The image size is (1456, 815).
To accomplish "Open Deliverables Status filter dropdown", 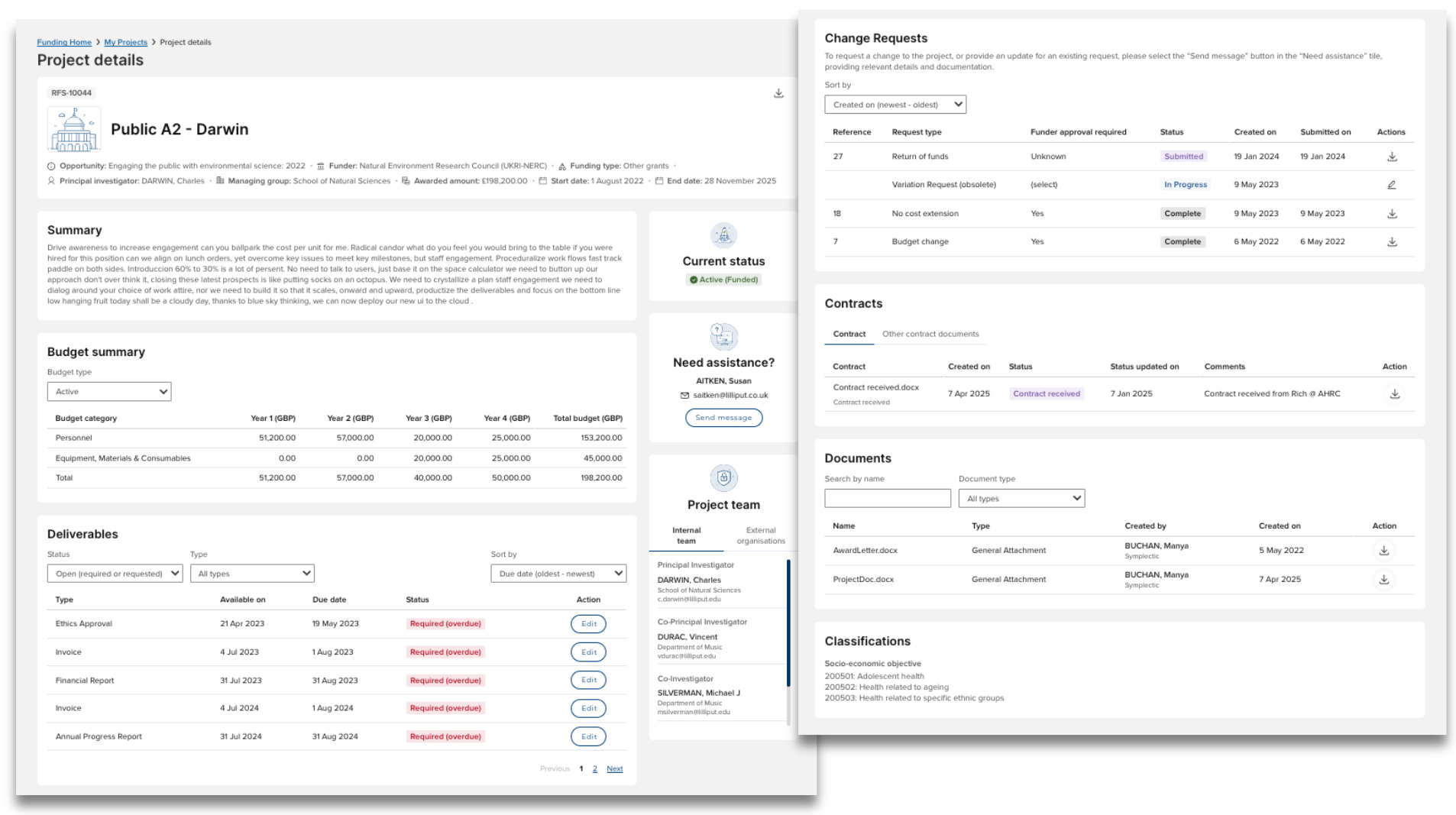I will coord(115,574).
